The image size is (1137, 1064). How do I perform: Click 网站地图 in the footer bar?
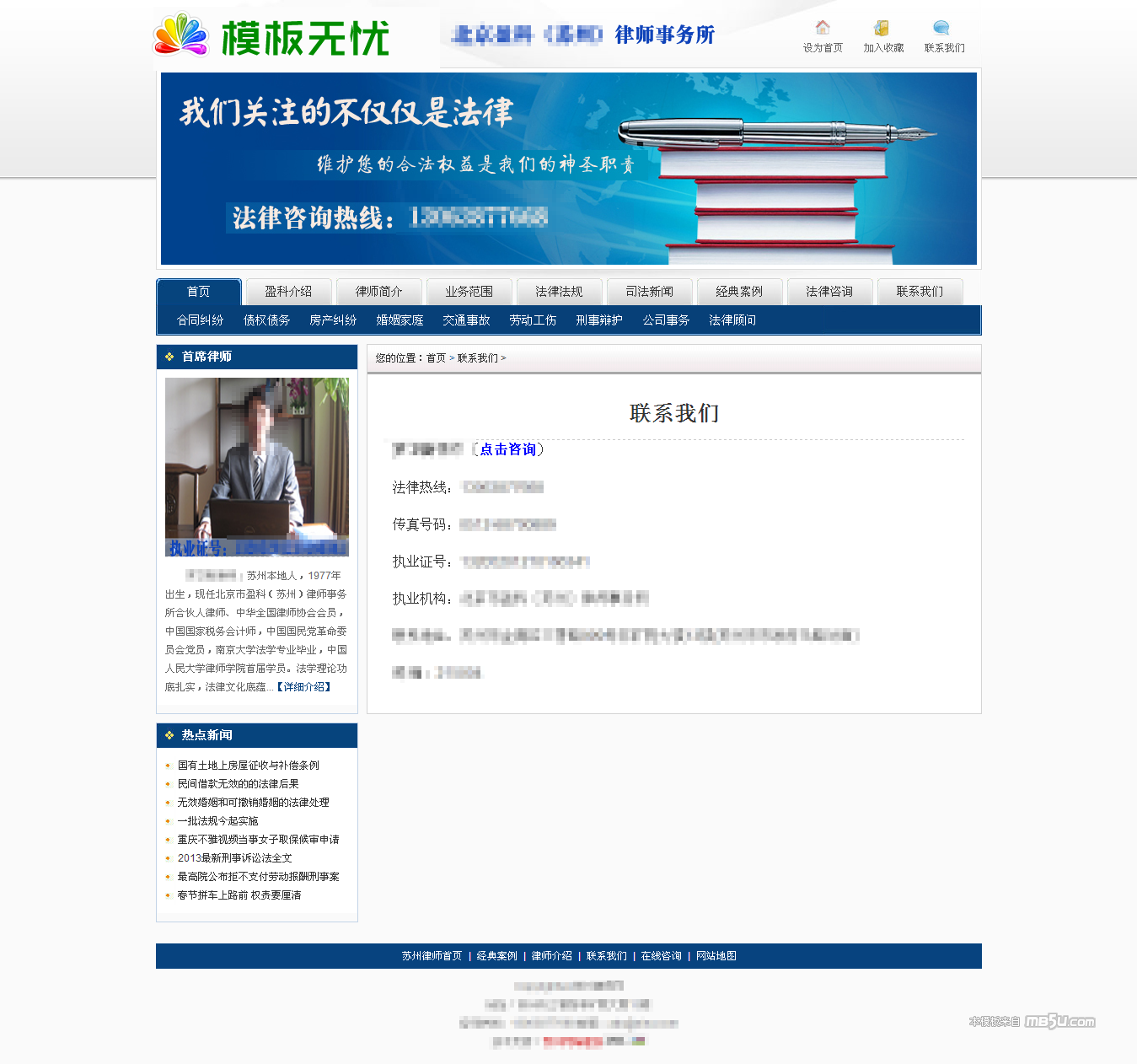[716, 956]
